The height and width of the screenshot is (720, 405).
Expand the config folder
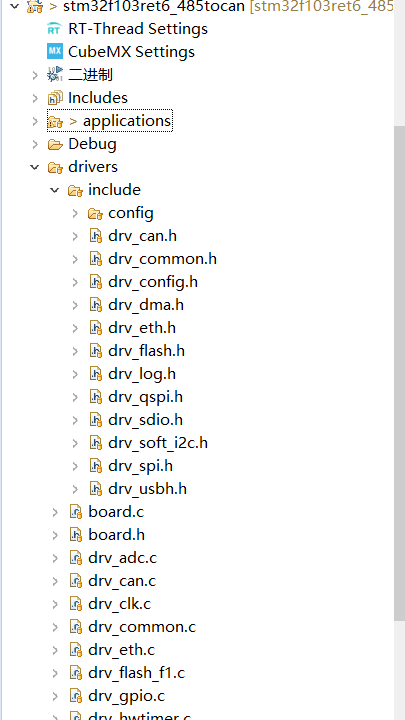tap(75, 213)
